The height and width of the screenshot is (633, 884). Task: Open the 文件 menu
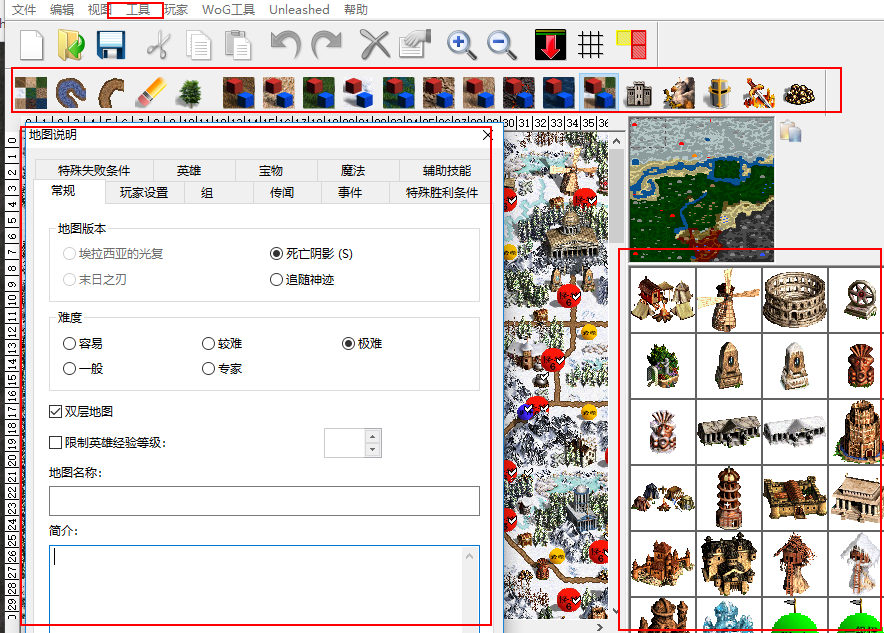[24, 10]
